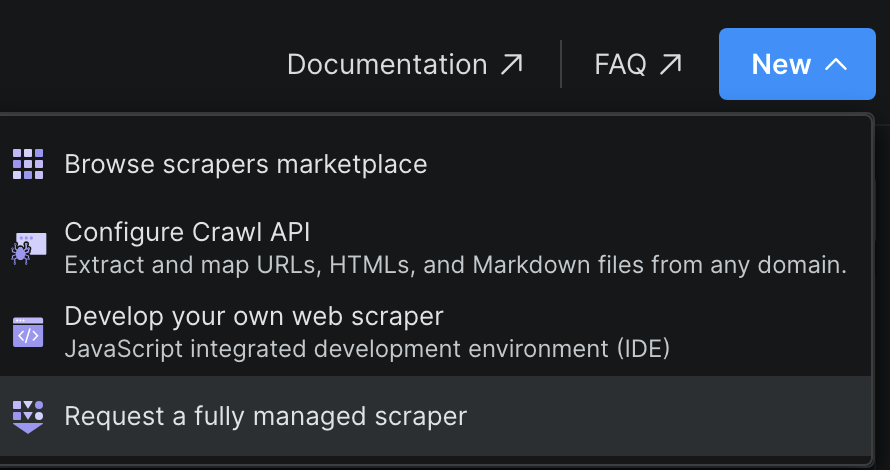Open the FAQ link
The width and height of the screenshot is (890, 470).
tap(620, 65)
